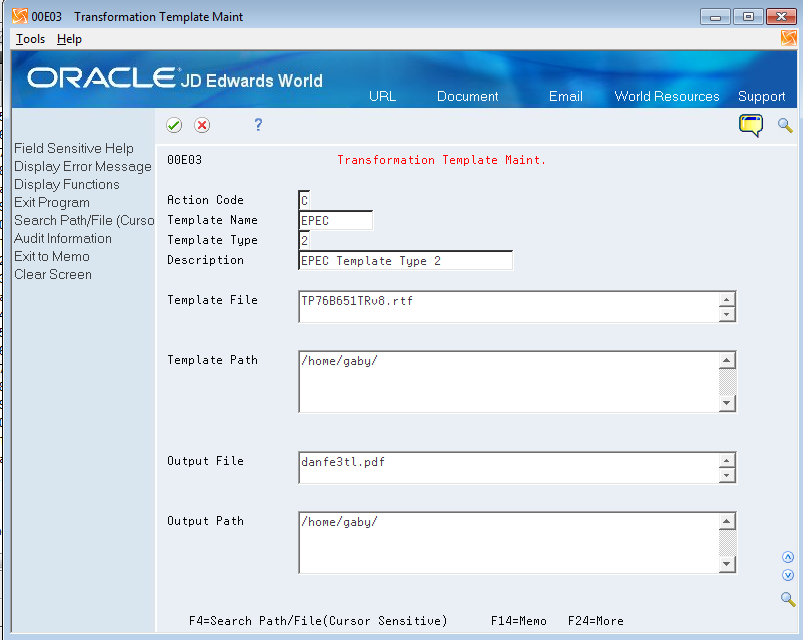
Task: Click the 00E03 program ID text
Action: [x=184, y=160]
